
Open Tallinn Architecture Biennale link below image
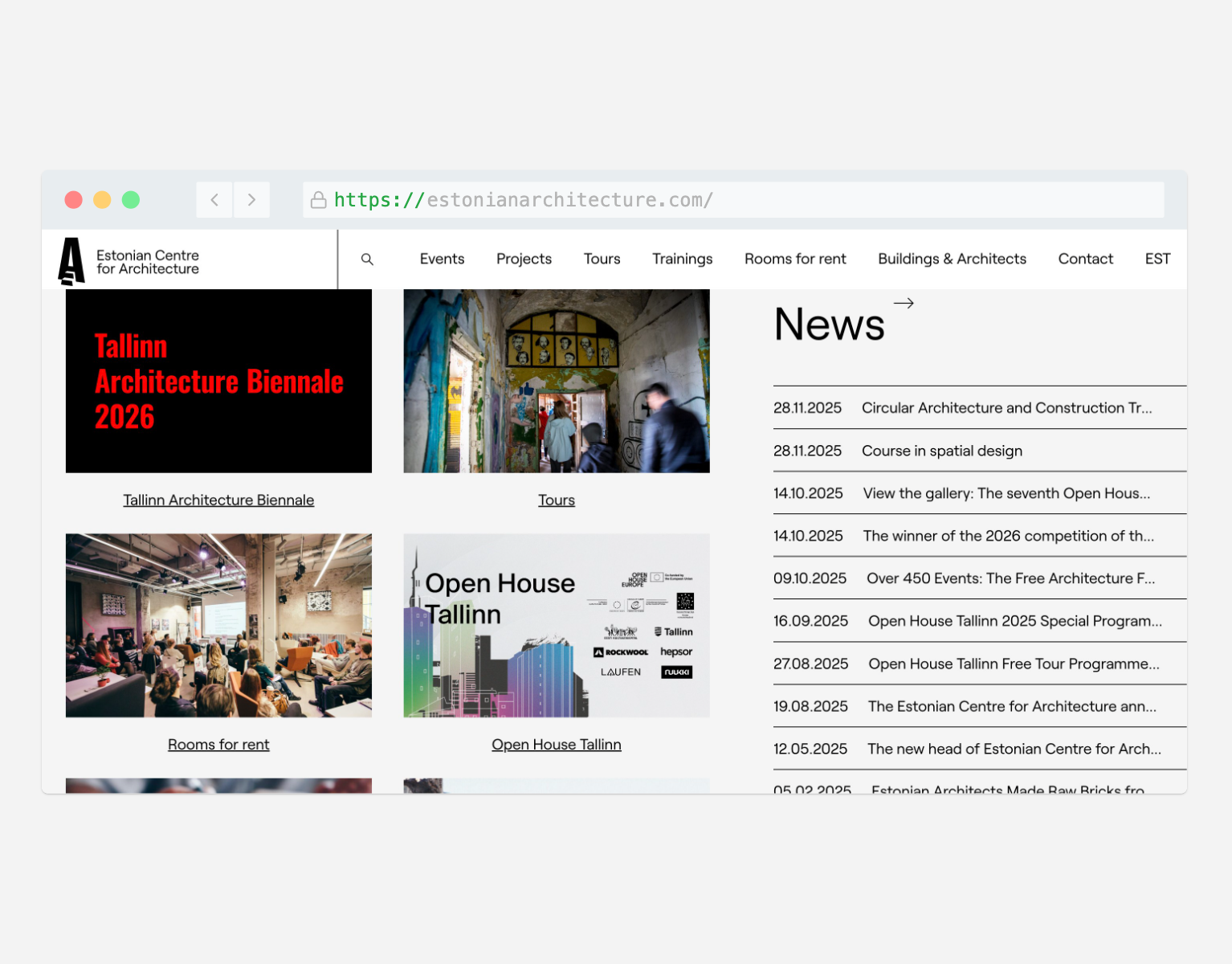point(218,500)
